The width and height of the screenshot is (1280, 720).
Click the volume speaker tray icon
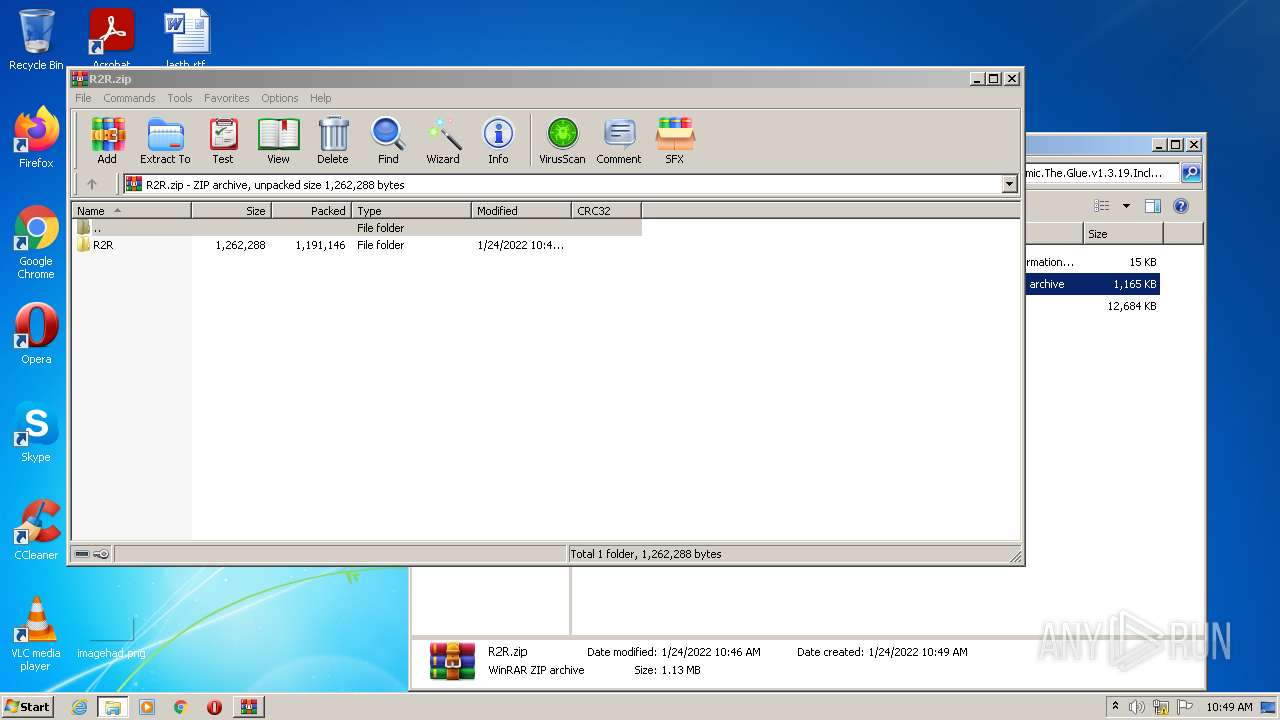coord(1137,707)
